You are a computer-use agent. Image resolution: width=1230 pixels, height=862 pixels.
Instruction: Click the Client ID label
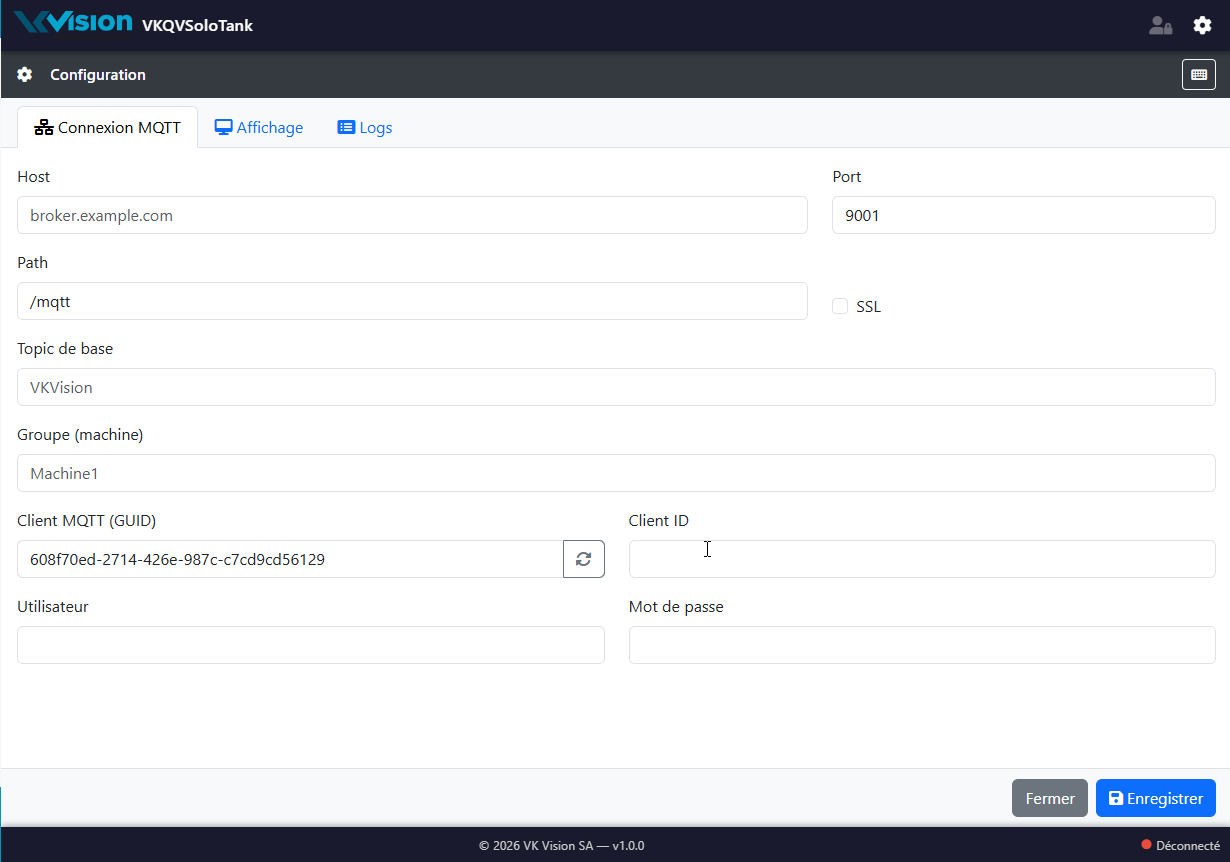[659, 521]
